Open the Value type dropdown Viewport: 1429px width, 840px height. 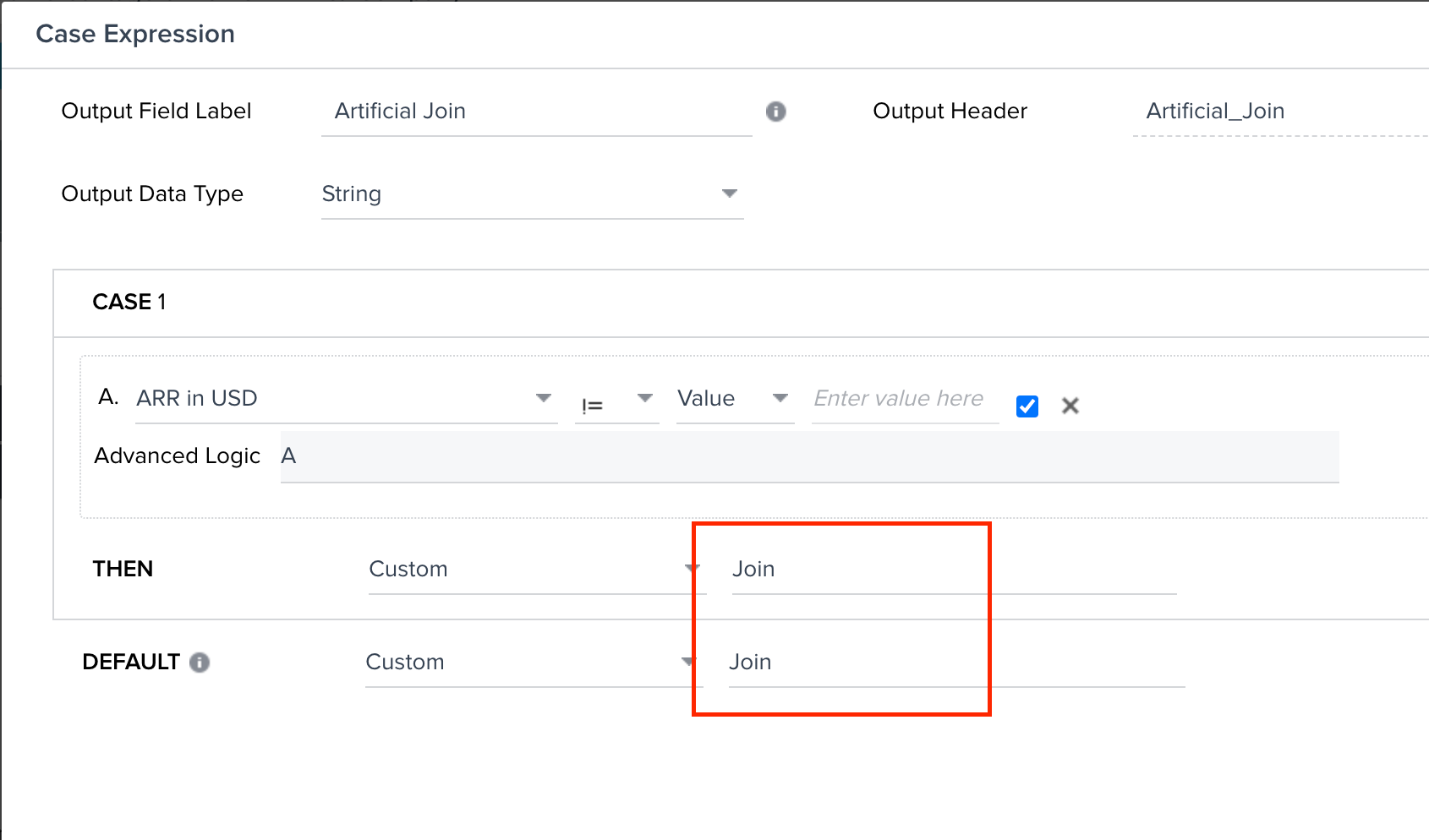(x=735, y=398)
